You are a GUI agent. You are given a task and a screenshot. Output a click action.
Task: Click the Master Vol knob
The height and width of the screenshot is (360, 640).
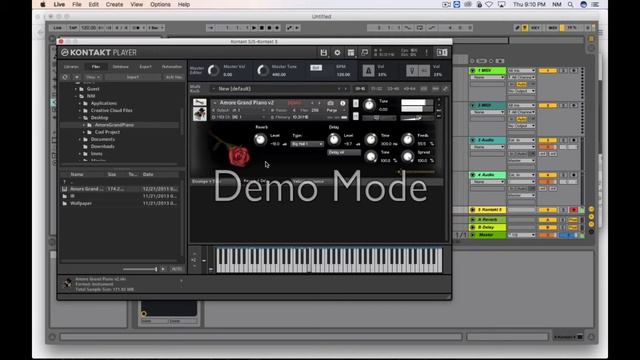coord(213,71)
